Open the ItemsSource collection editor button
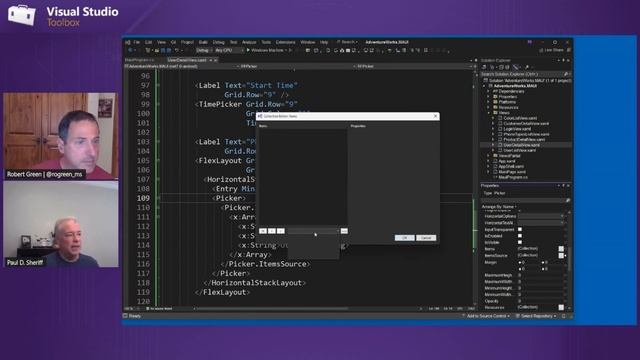 click(561, 256)
